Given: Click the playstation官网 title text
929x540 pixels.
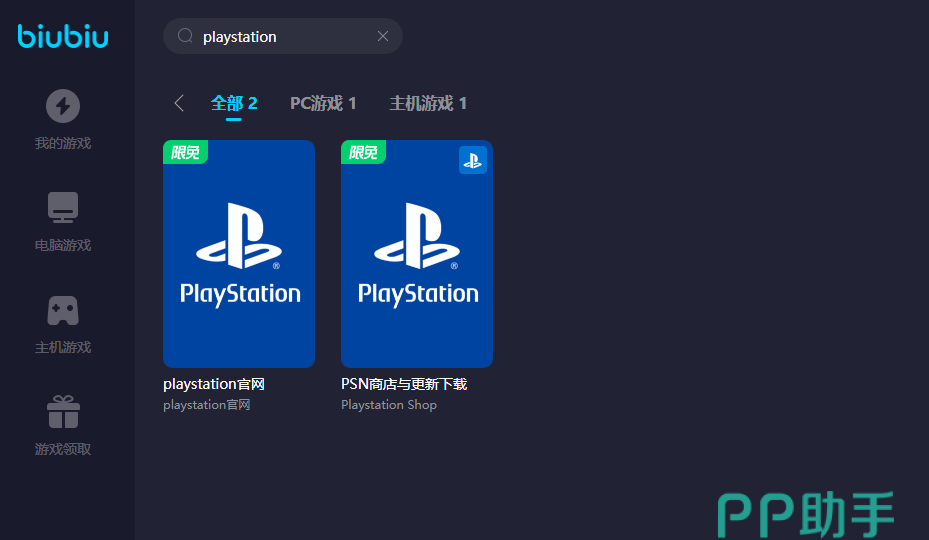Looking at the screenshot, I should (214, 384).
